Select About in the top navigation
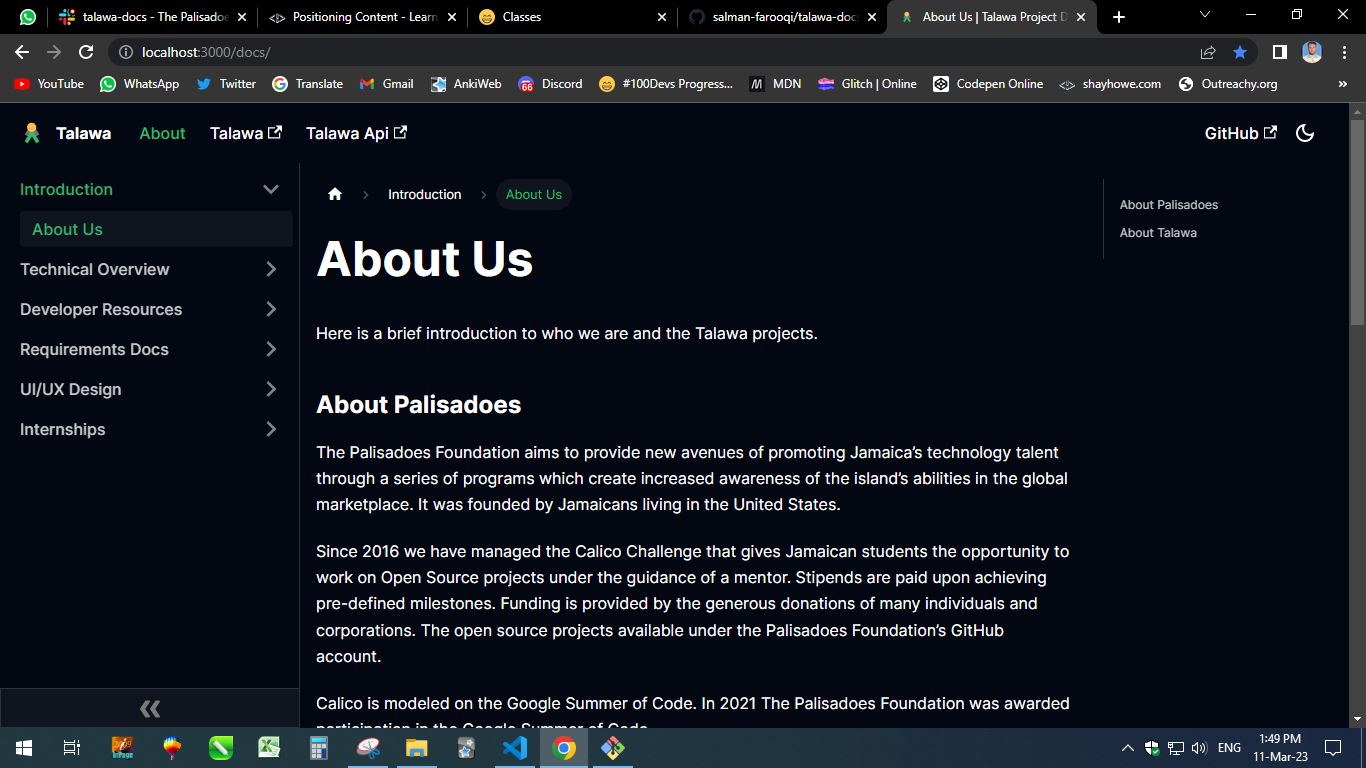1366x768 pixels. [162, 132]
